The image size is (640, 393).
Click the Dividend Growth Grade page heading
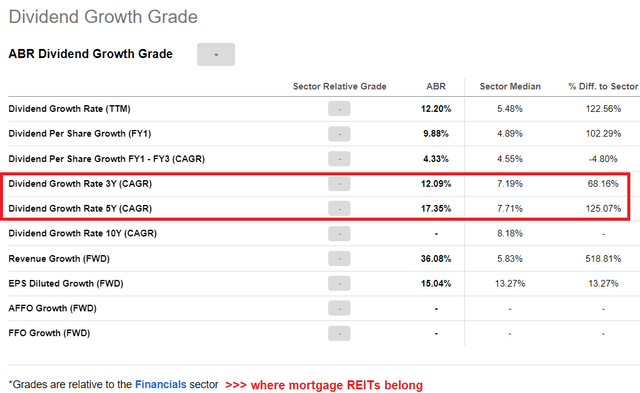[x=103, y=17]
